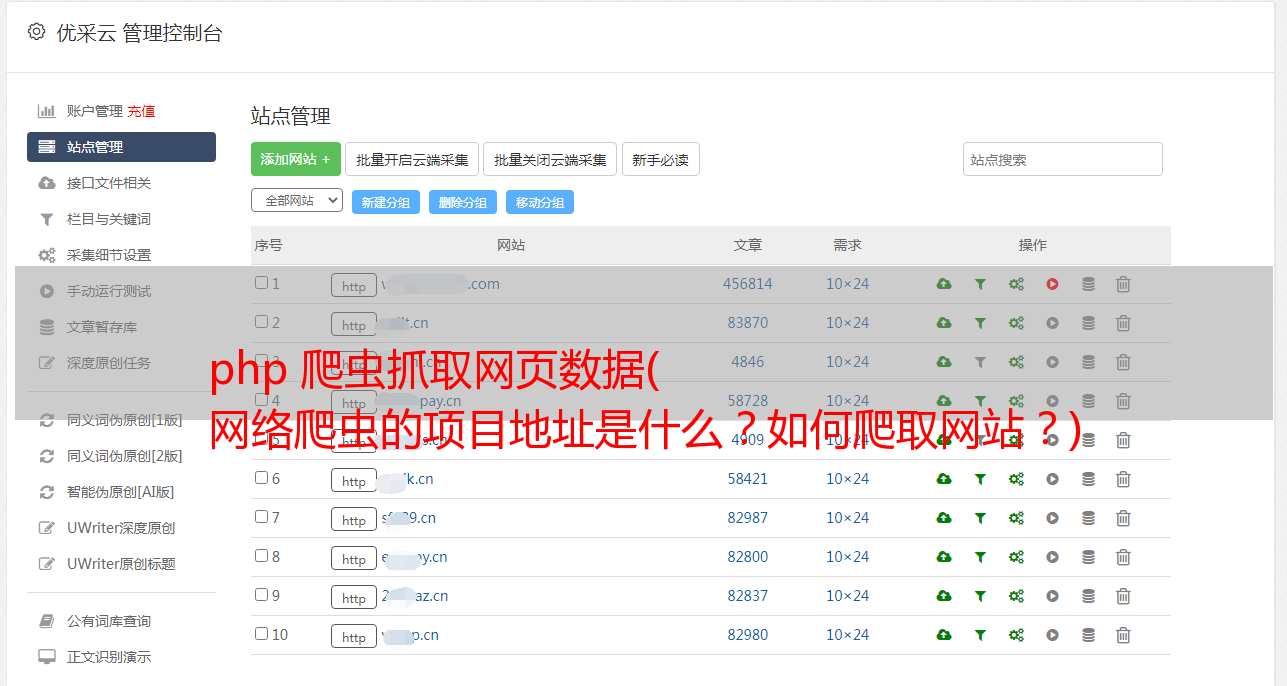The image size is (1287, 686).
Task: Select the checkbox for site number 6
Action: pos(261,478)
